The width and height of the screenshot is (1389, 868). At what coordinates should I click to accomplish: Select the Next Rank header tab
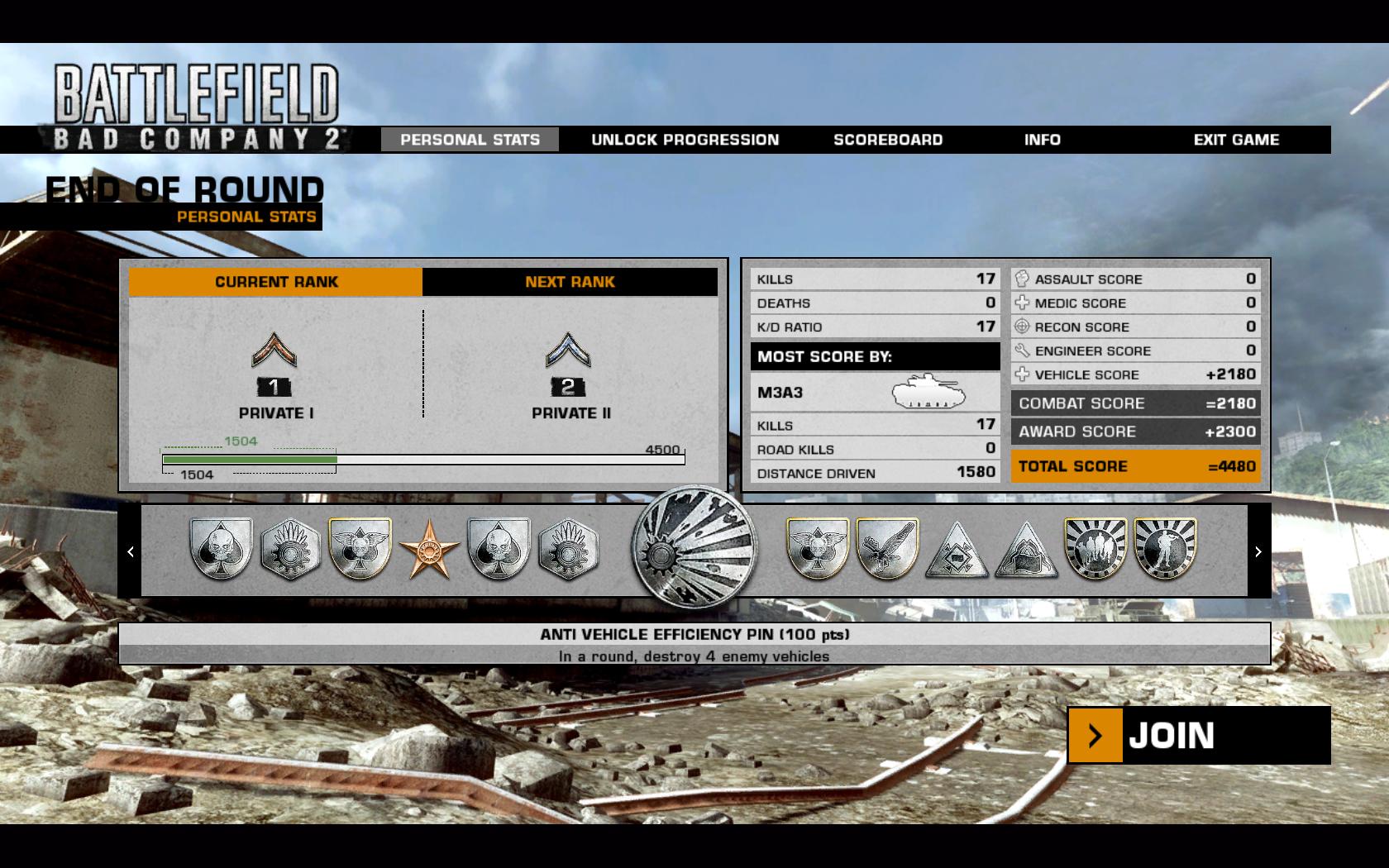570,282
